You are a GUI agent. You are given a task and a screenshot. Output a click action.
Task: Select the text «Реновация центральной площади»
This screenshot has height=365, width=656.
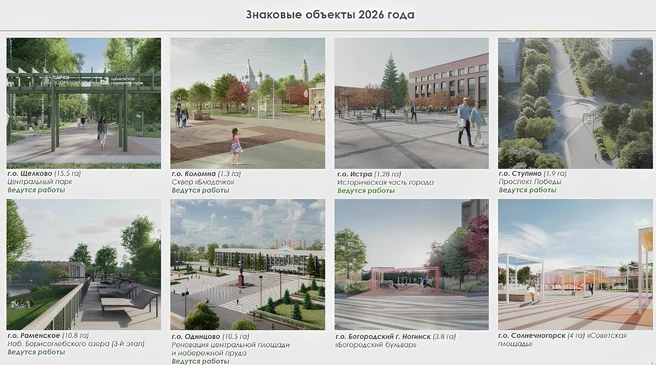(x=231, y=345)
